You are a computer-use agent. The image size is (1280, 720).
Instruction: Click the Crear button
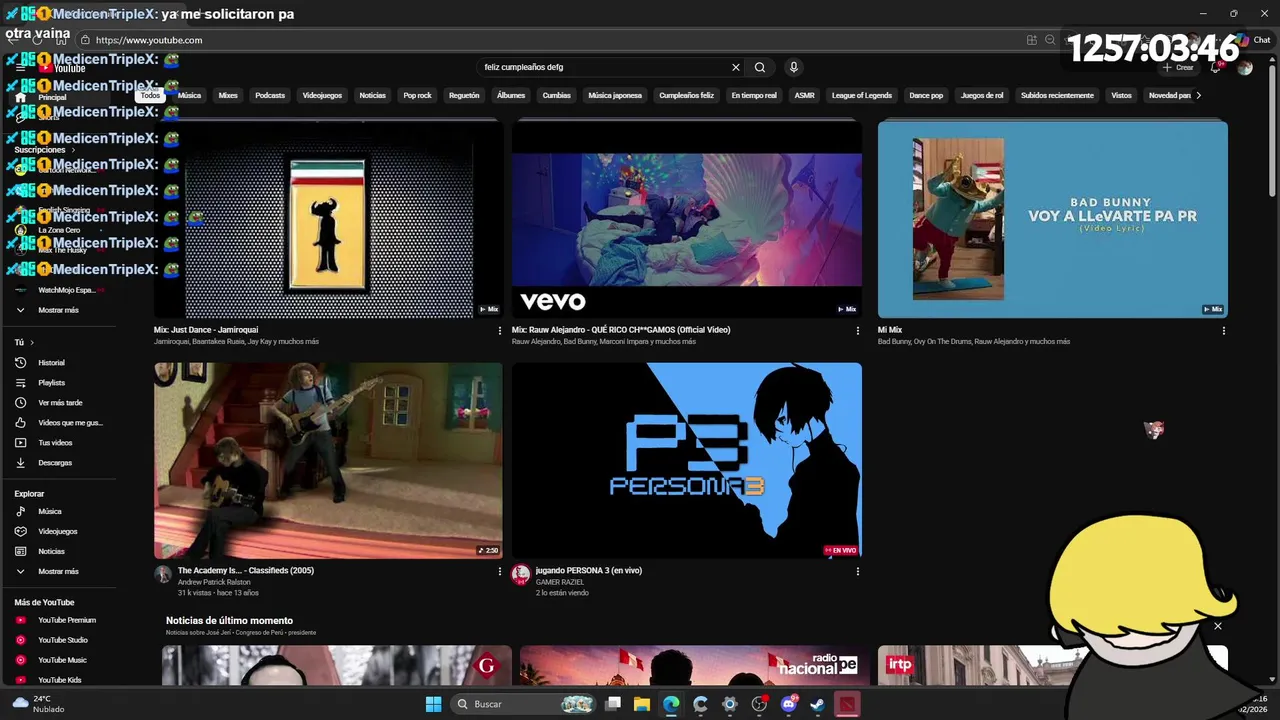[1178, 67]
